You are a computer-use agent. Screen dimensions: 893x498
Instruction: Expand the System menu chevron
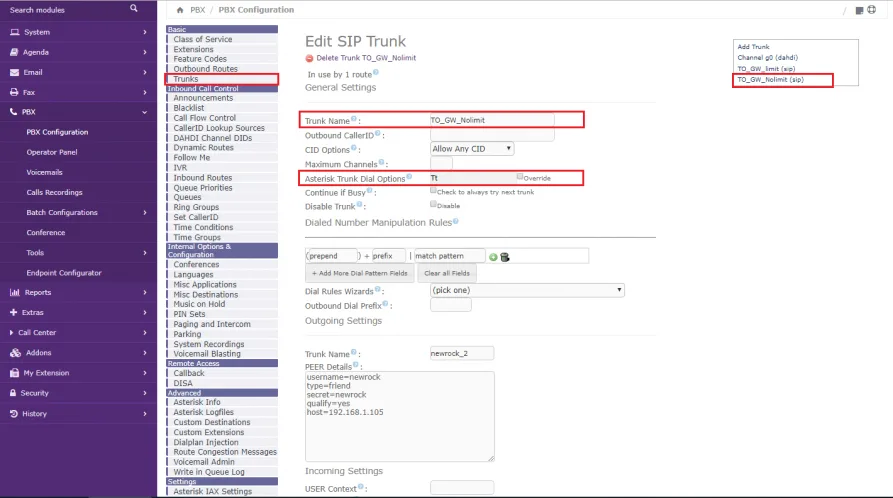(x=145, y=32)
